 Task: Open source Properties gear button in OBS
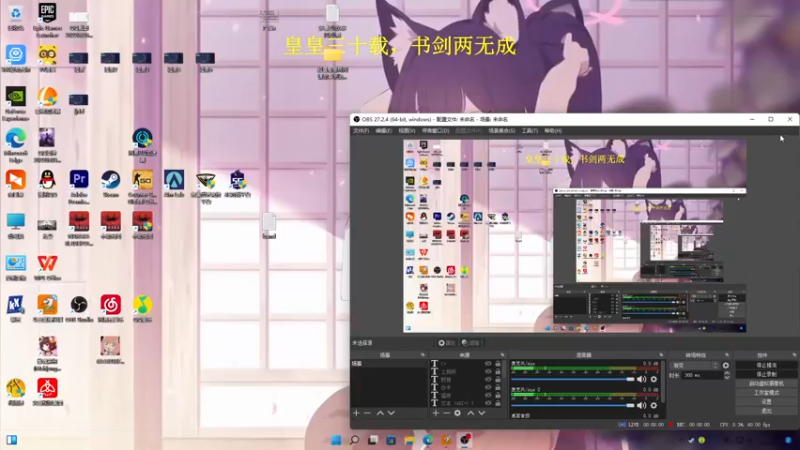click(x=446, y=343)
